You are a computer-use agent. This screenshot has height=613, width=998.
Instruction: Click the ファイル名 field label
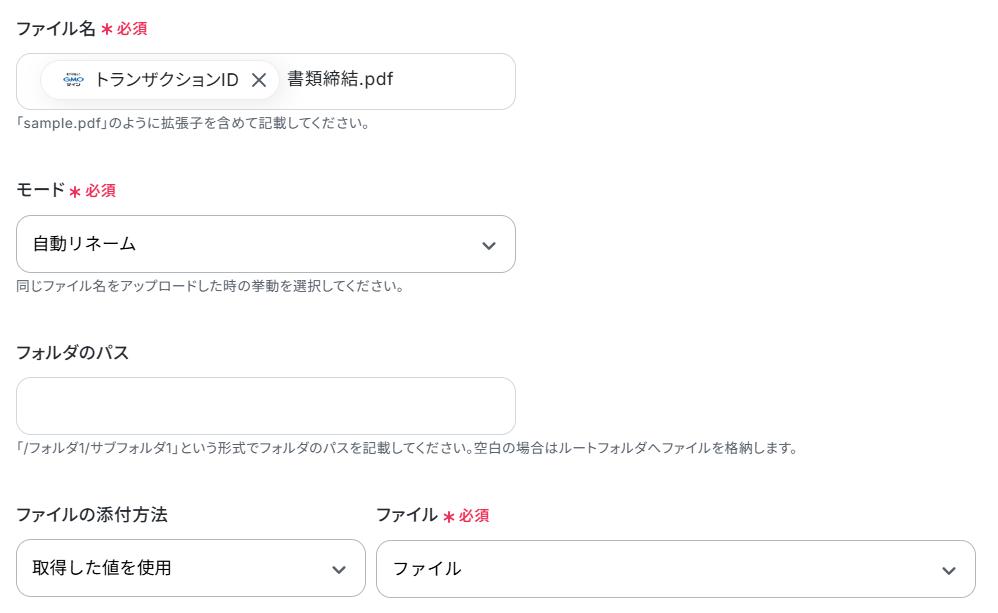(x=55, y=29)
